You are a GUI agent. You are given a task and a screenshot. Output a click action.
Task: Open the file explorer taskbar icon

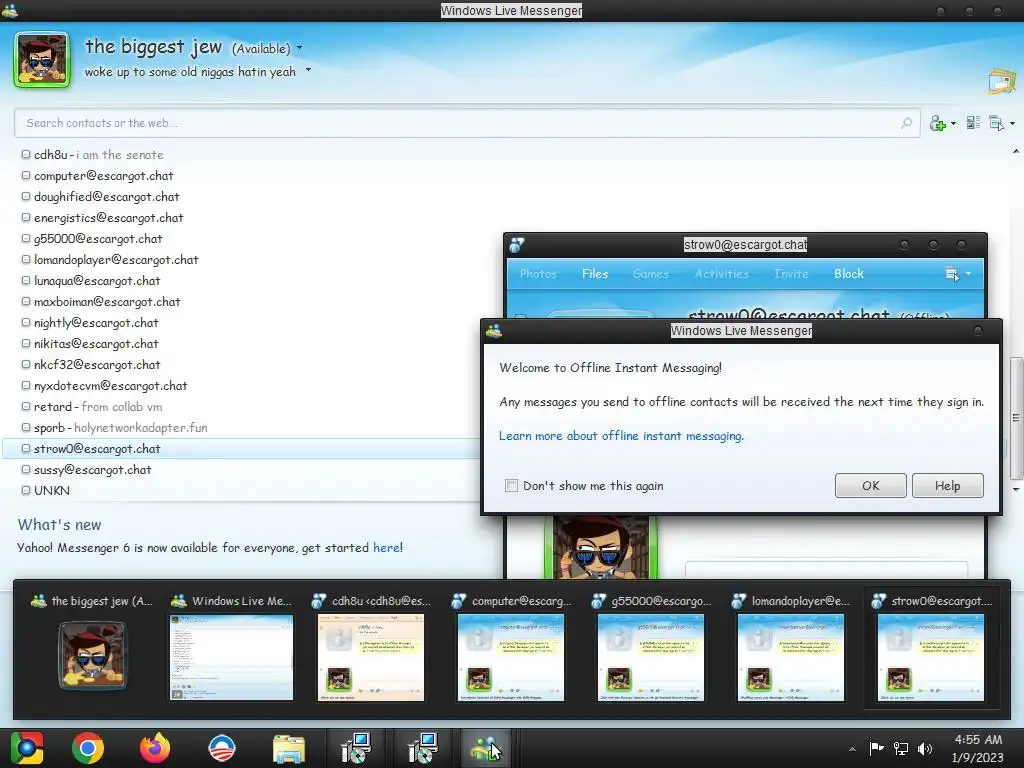[288, 748]
